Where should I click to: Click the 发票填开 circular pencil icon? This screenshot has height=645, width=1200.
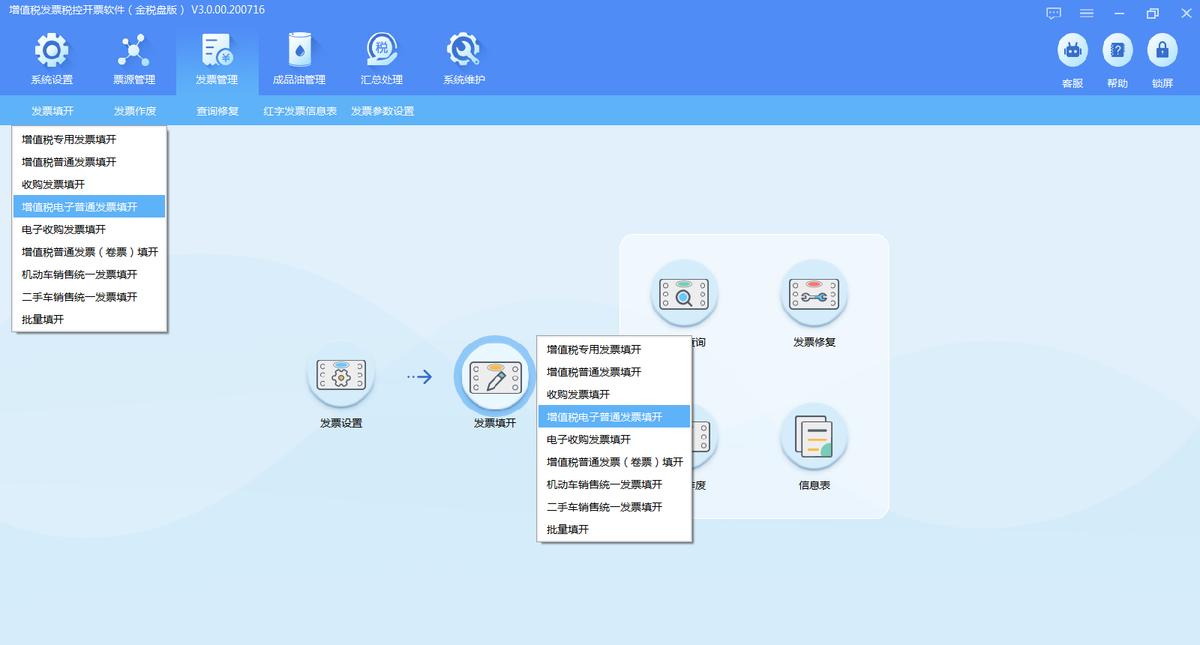[x=494, y=377]
